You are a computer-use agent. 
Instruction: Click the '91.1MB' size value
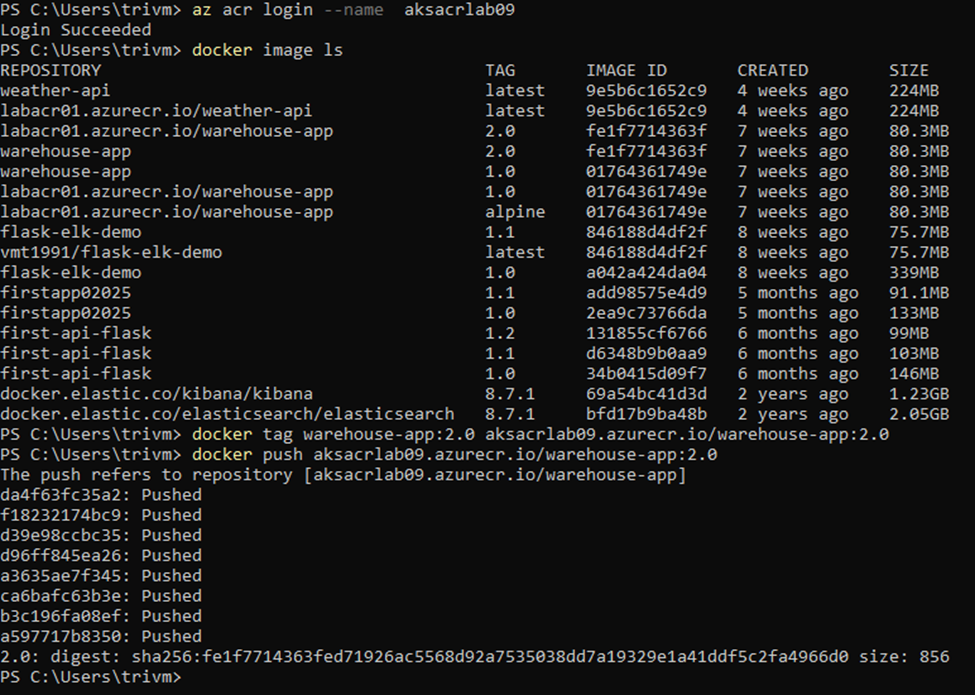tap(919, 293)
